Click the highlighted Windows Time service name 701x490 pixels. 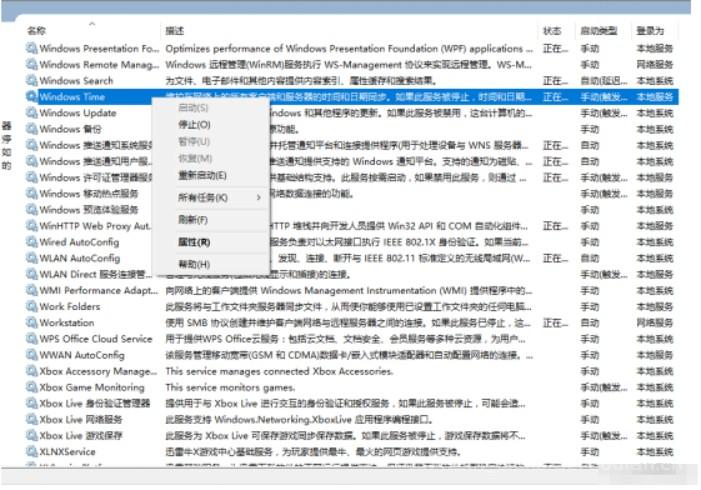pos(72,97)
